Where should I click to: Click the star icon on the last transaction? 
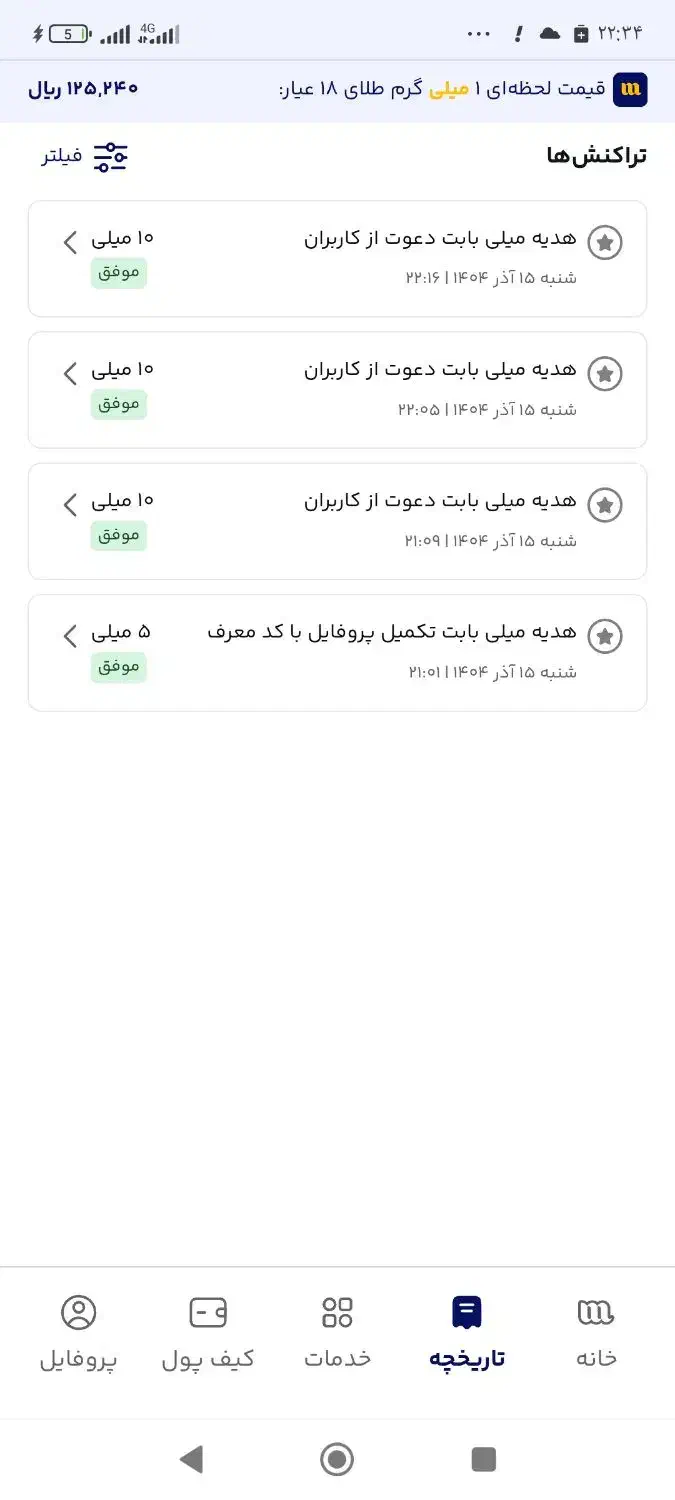click(604, 636)
